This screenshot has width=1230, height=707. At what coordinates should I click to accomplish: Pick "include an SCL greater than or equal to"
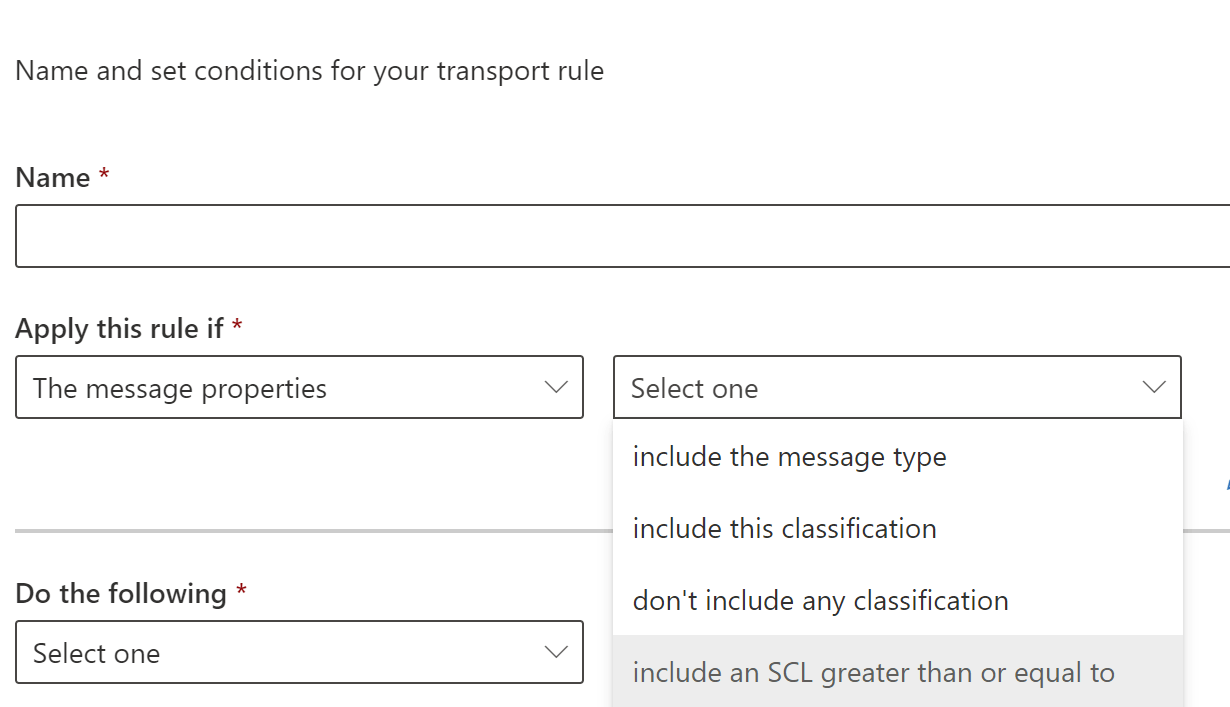coord(872,672)
